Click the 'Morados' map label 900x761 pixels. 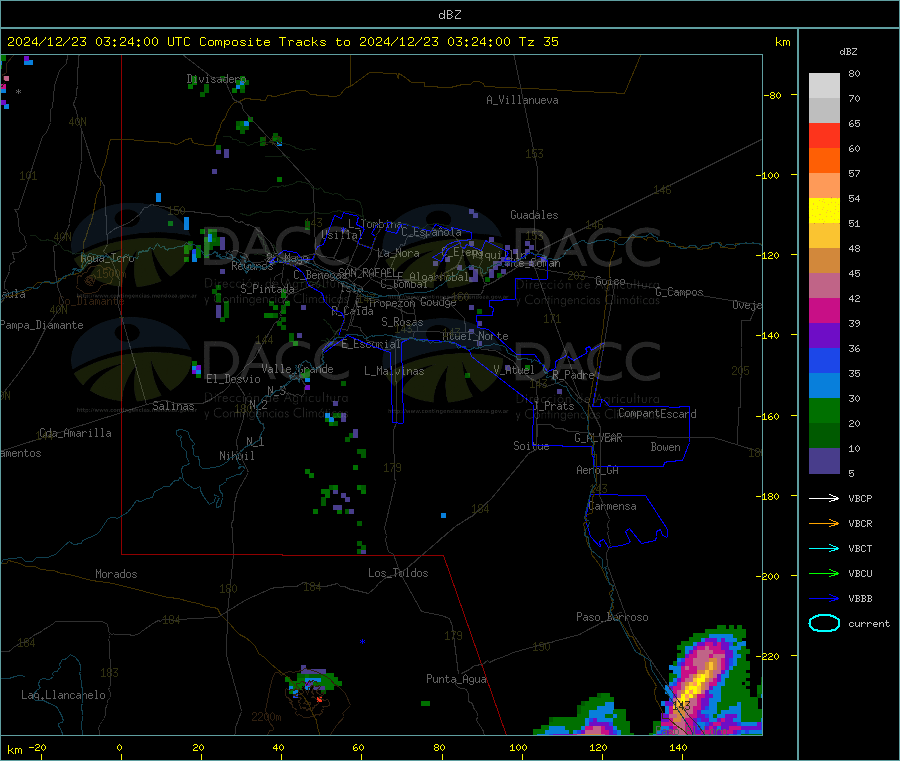click(116, 574)
